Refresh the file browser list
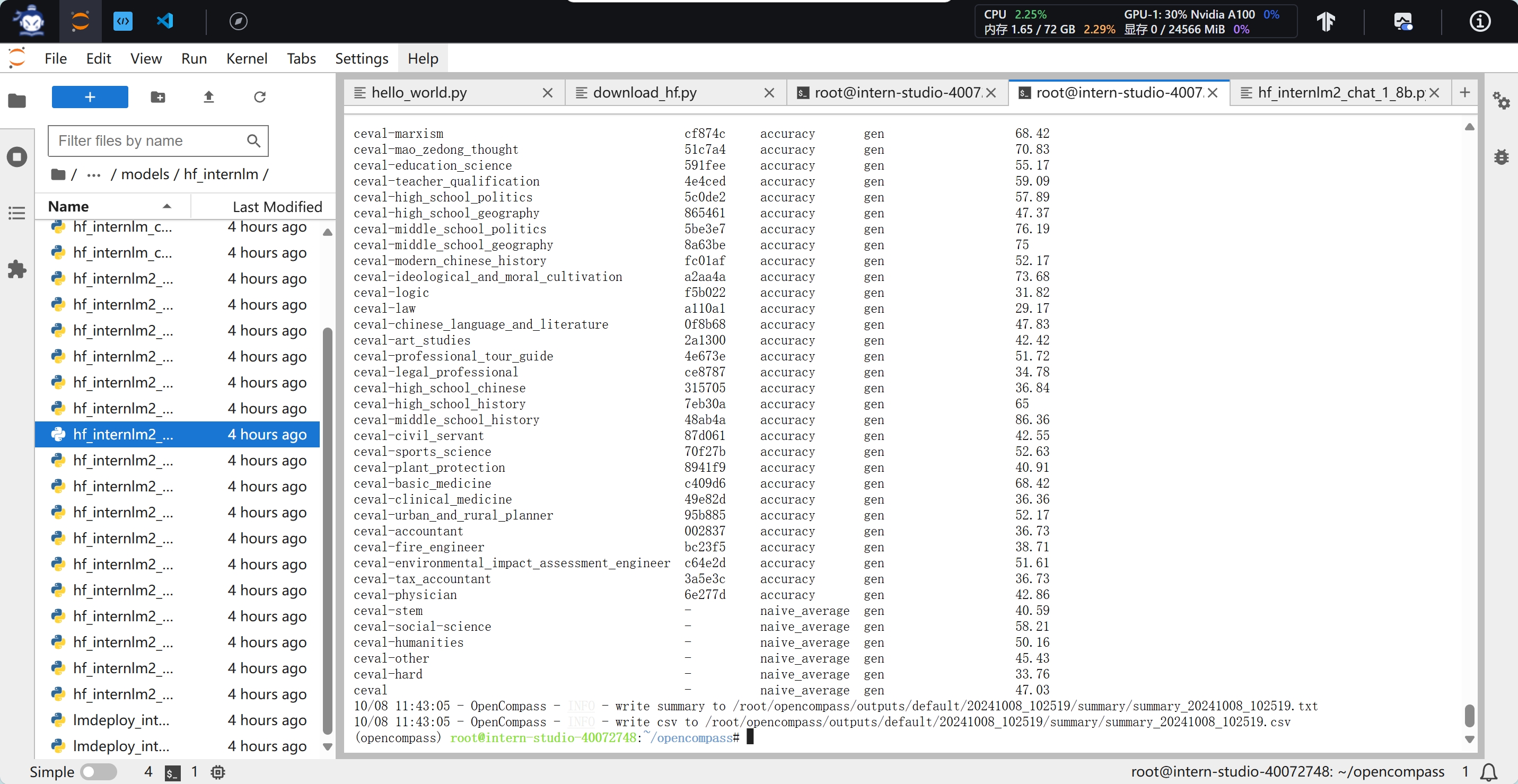 tap(259, 96)
